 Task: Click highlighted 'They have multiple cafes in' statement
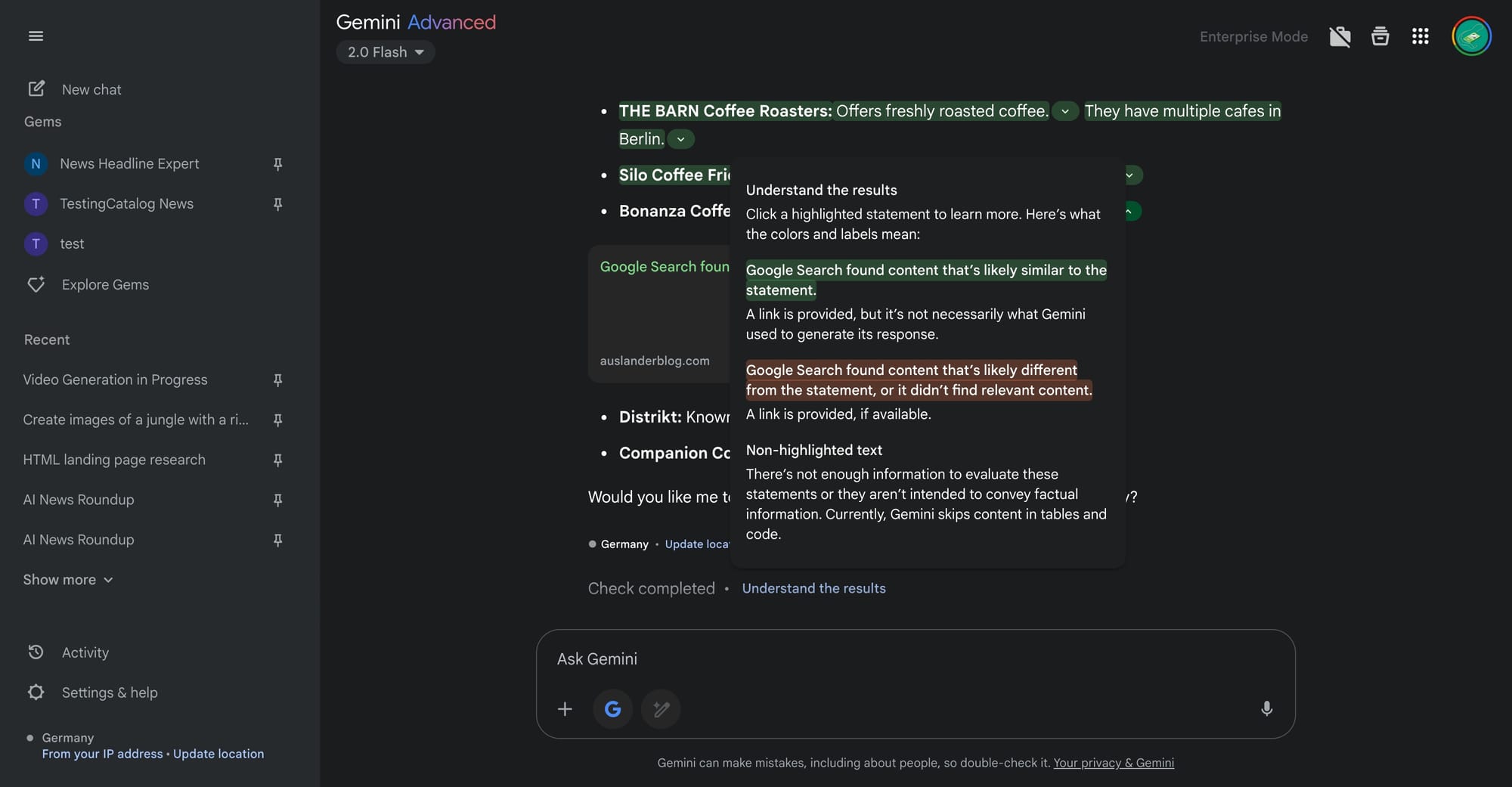pyautogui.click(x=1182, y=111)
